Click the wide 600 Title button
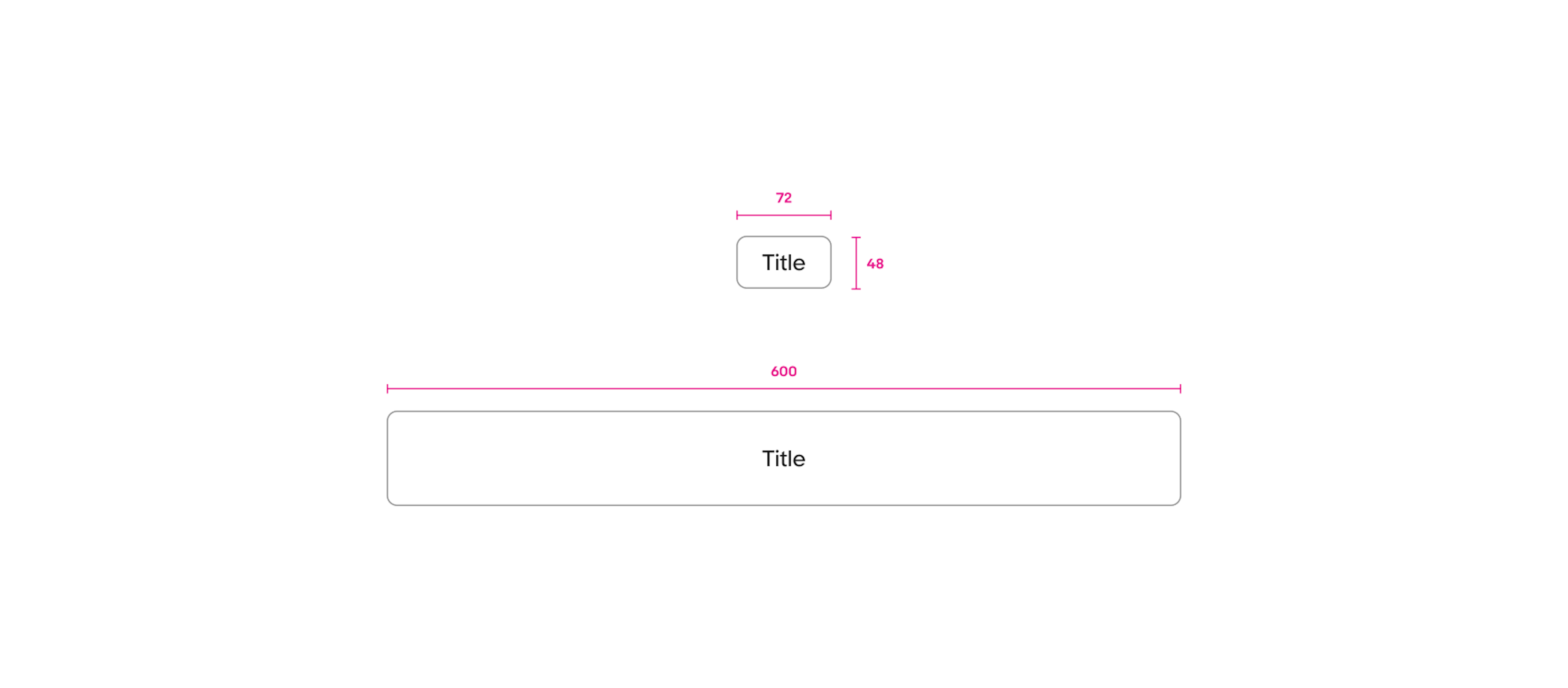Viewport: 1568px width, 688px height. (x=784, y=458)
